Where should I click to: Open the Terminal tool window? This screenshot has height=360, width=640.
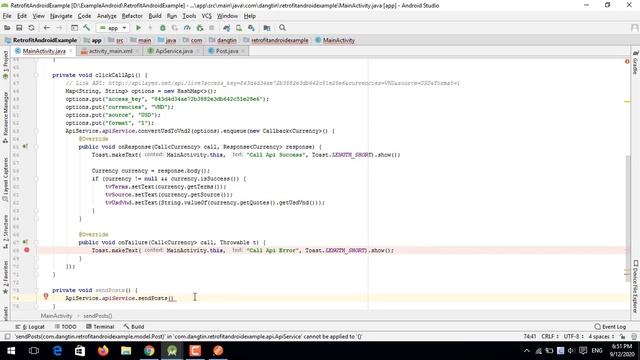100,327
